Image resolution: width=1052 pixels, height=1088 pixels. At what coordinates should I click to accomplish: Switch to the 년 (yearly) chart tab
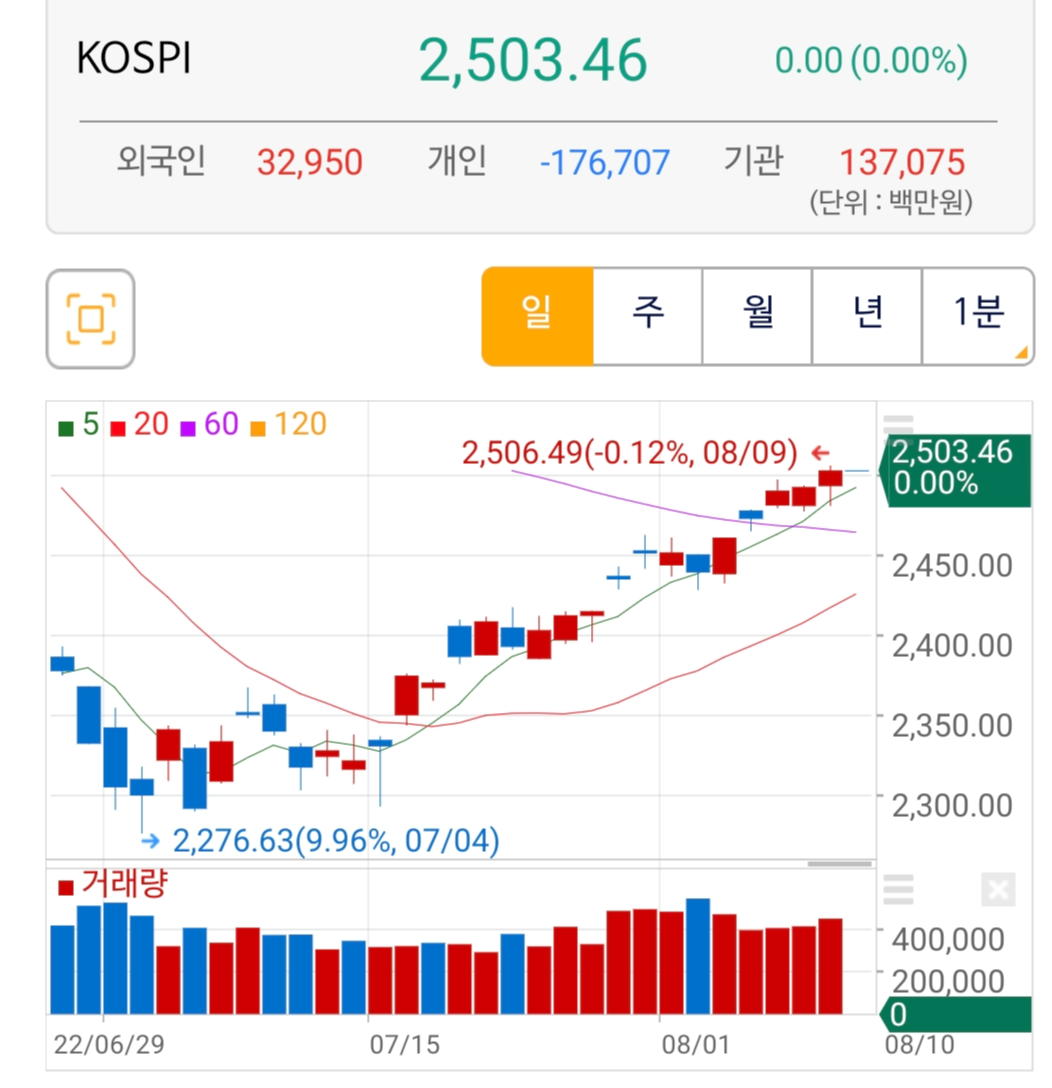click(x=867, y=316)
